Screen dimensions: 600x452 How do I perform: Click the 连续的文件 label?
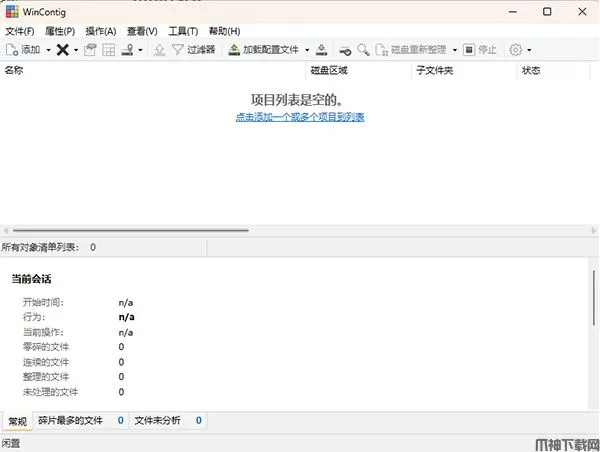point(46,362)
